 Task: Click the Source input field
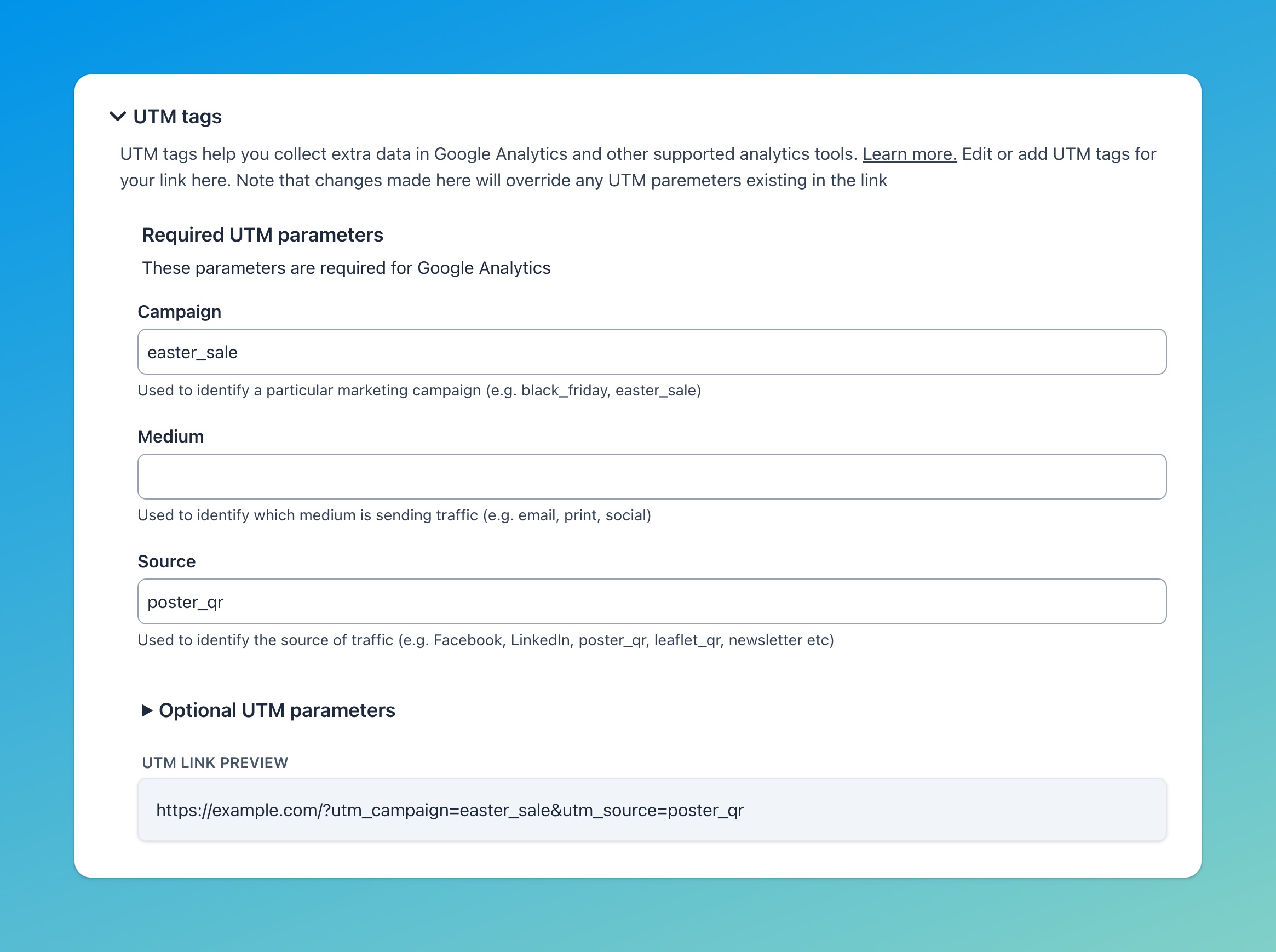pos(652,601)
